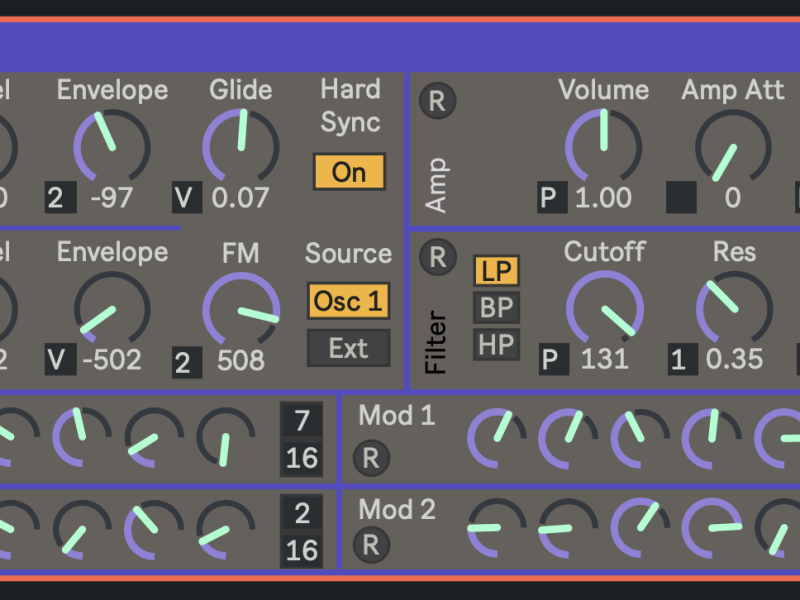Click the Volume knob

[x=603, y=144]
